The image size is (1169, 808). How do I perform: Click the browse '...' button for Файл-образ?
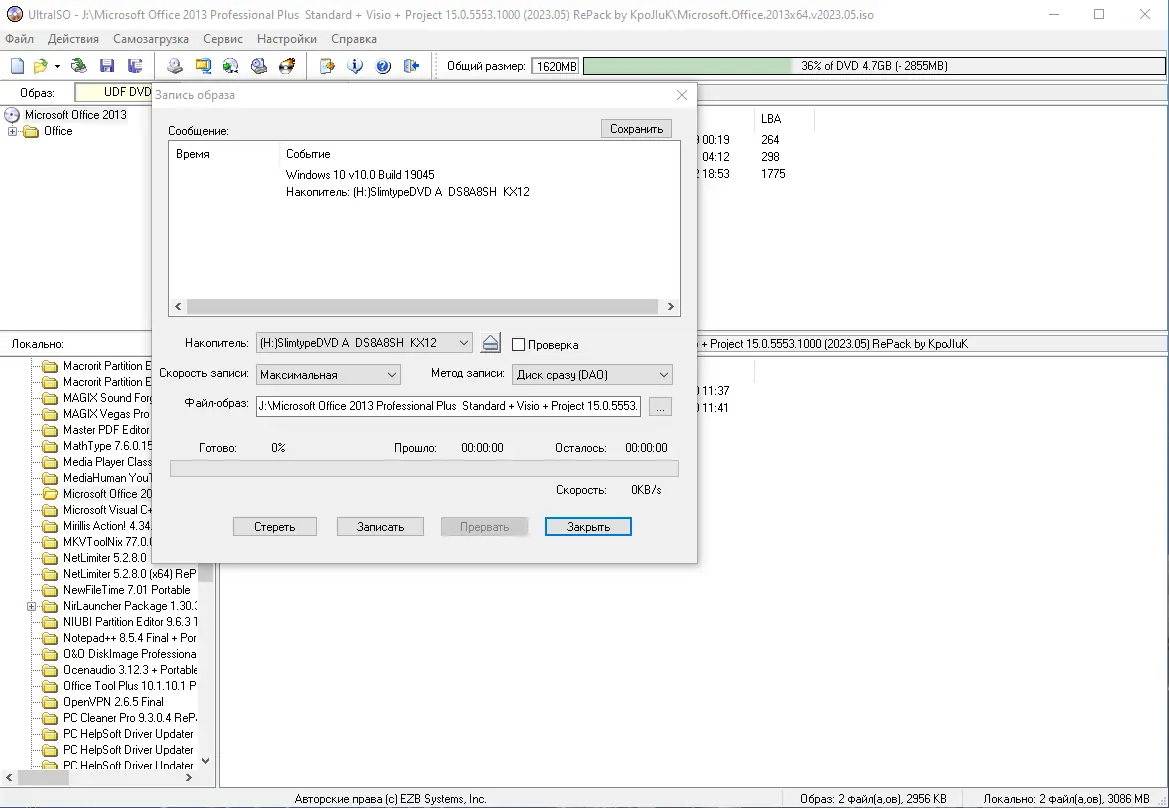tap(660, 406)
